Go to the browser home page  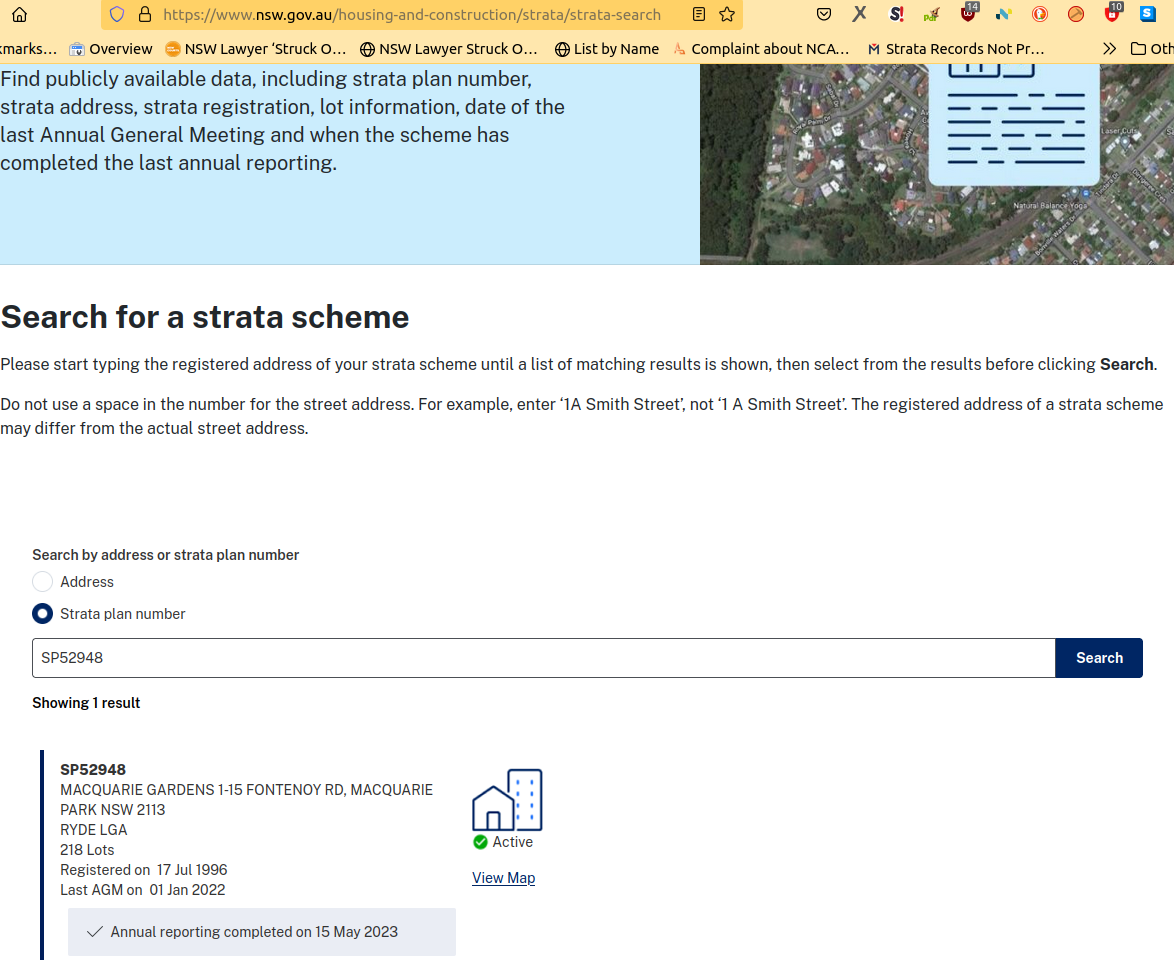tap(19, 14)
